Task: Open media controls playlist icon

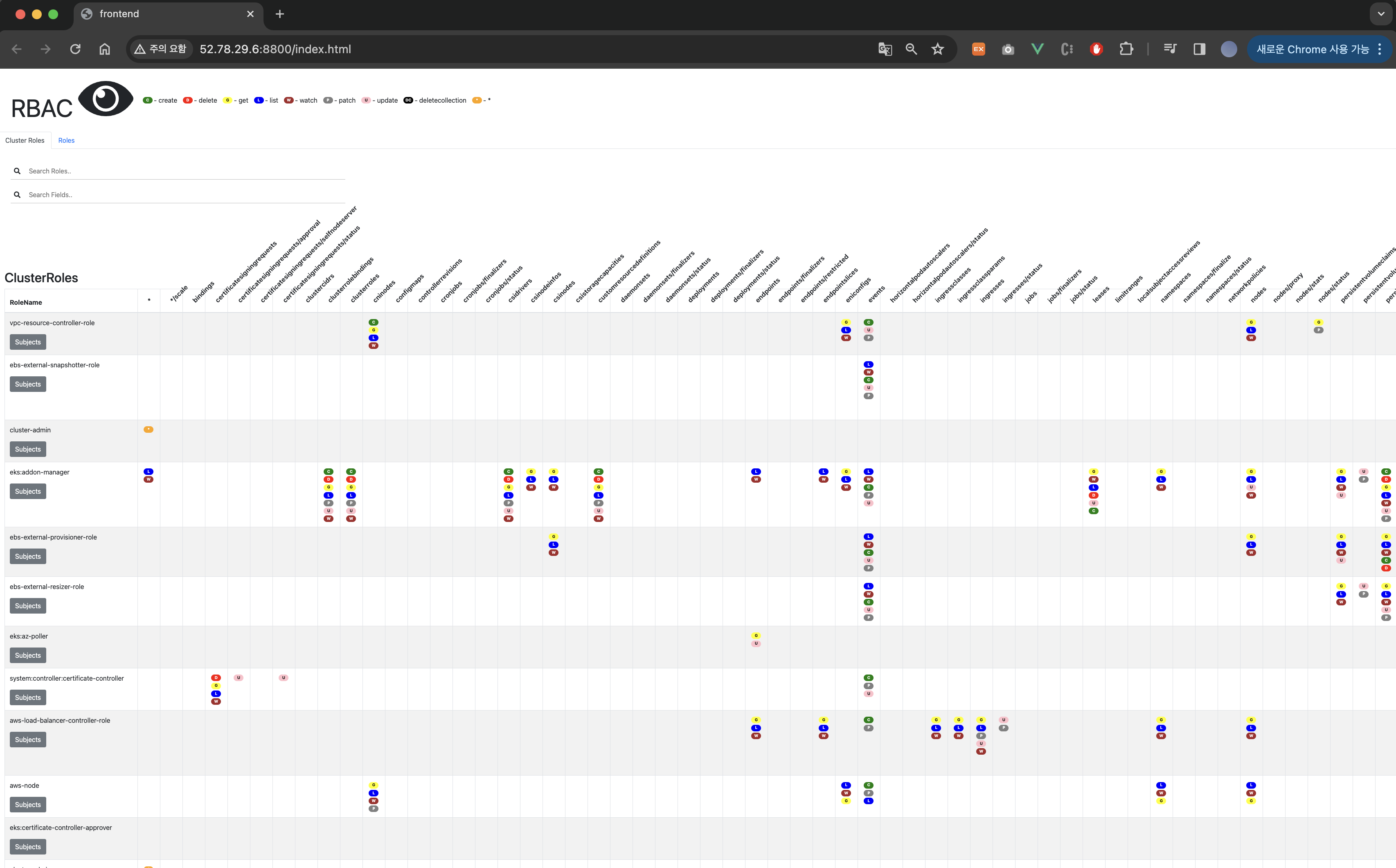Action: tap(1170, 49)
